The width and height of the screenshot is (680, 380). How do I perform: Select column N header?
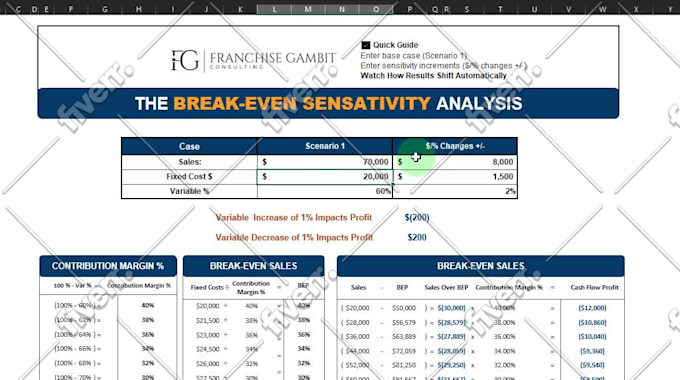[x=342, y=9]
